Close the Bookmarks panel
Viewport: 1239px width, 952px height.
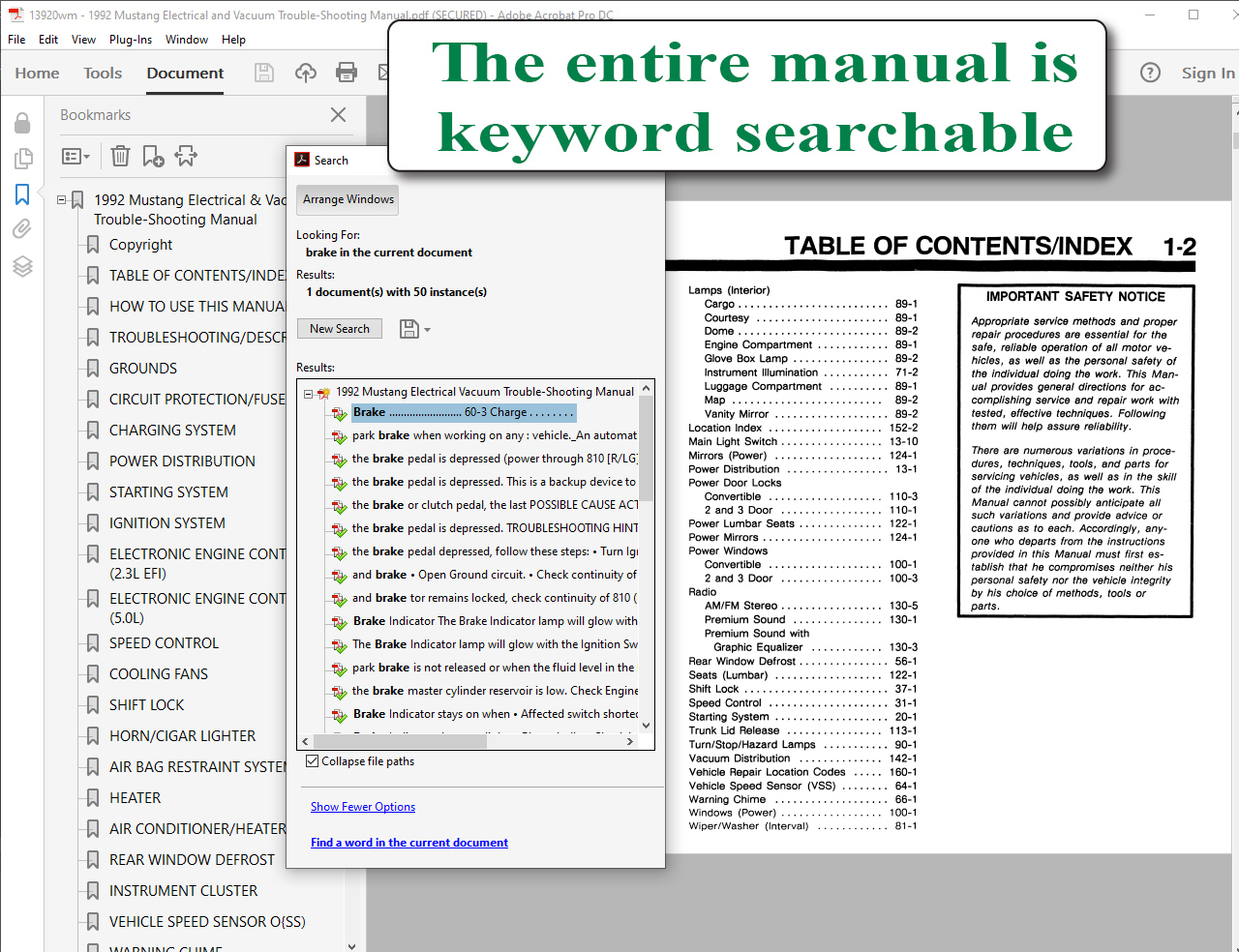pyautogui.click(x=338, y=114)
